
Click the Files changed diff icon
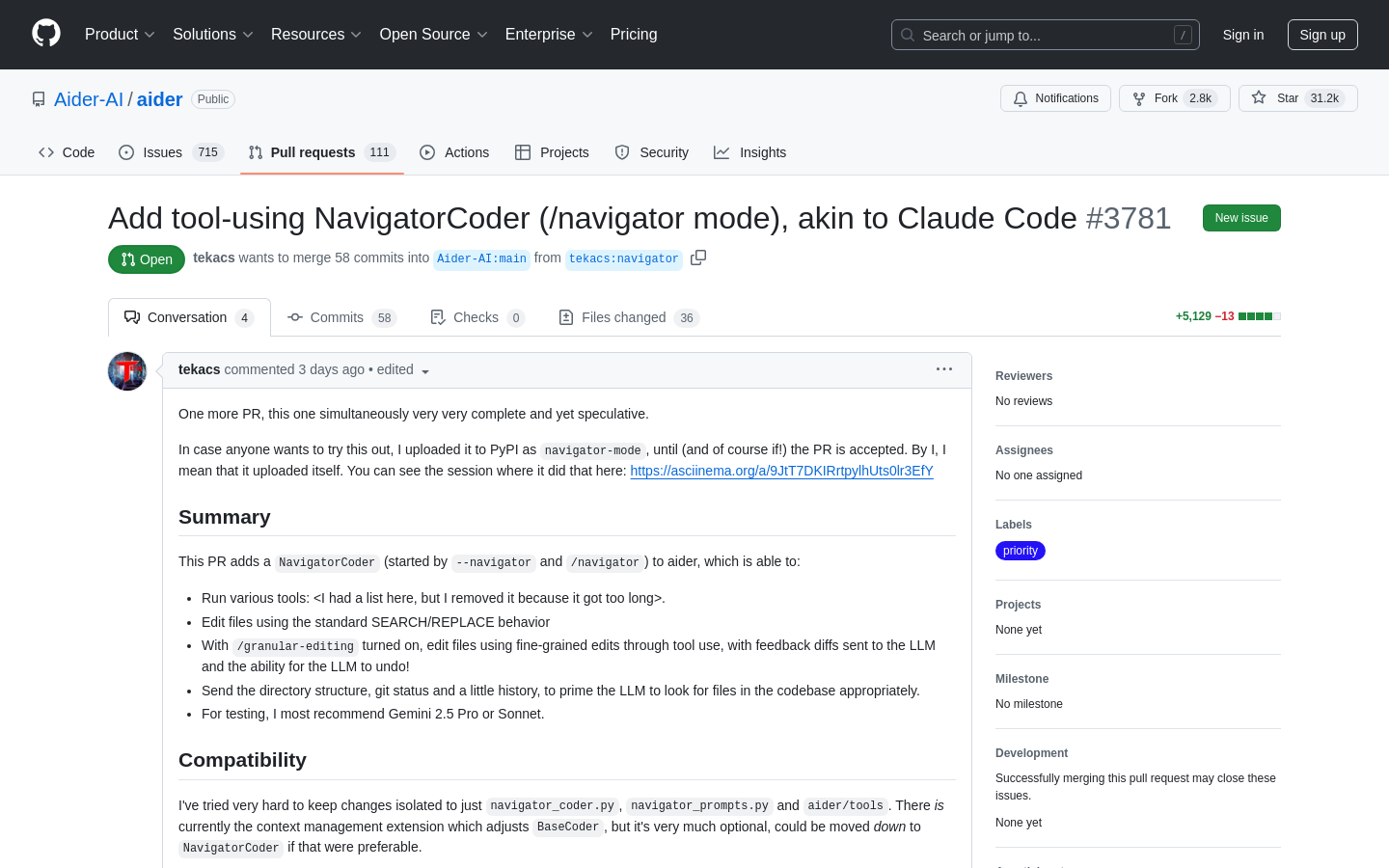click(566, 317)
